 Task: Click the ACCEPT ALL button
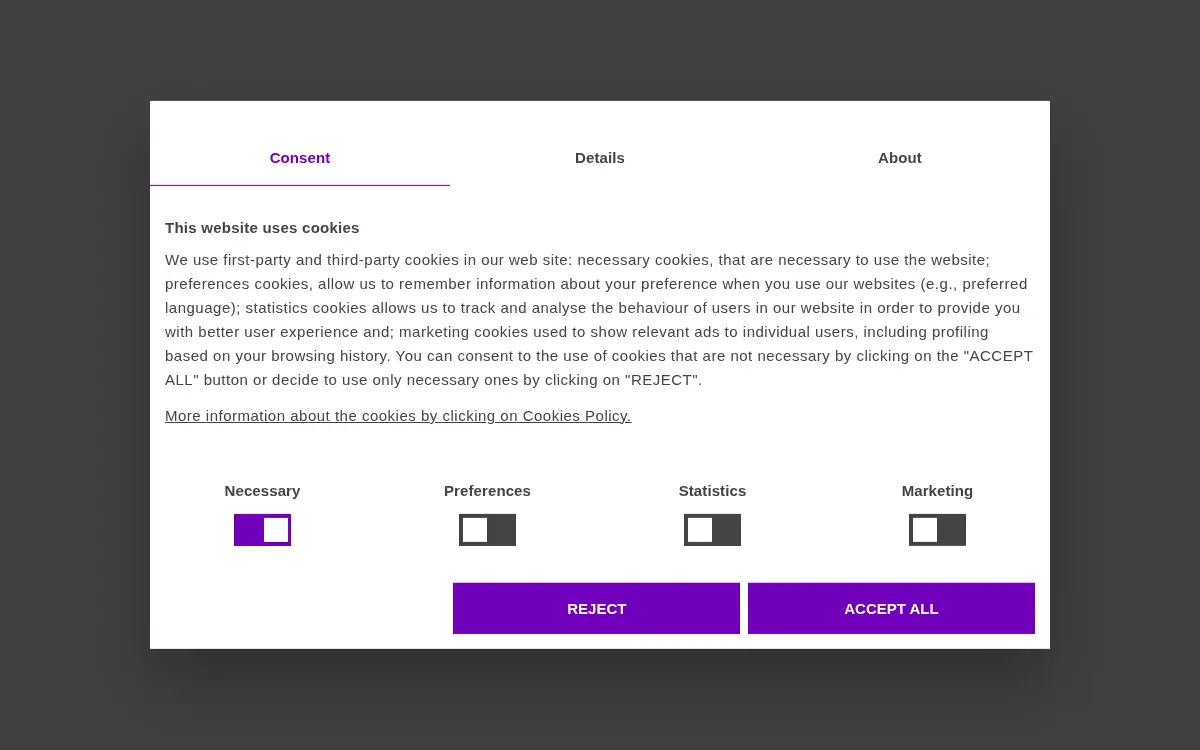pos(891,608)
